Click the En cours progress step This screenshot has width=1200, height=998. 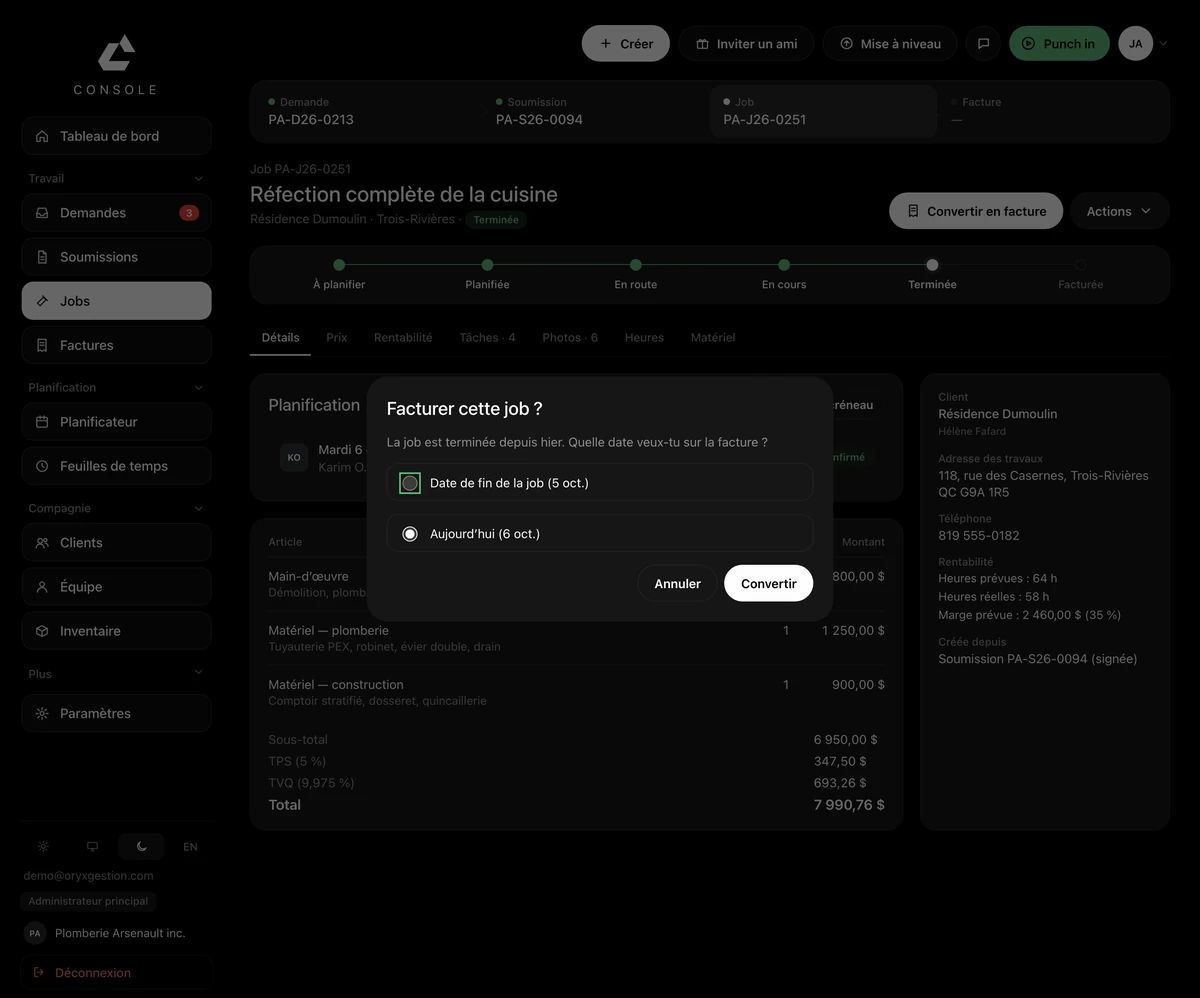click(x=784, y=274)
